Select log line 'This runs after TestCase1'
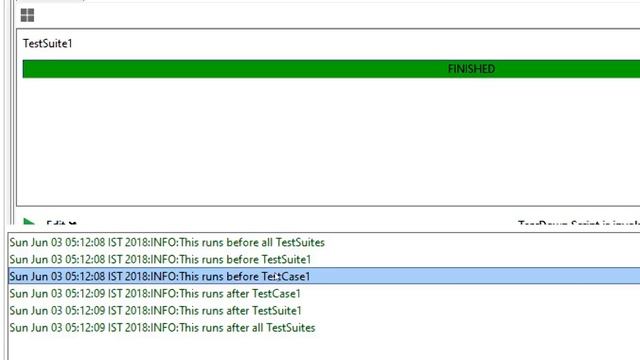 pos(155,293)
